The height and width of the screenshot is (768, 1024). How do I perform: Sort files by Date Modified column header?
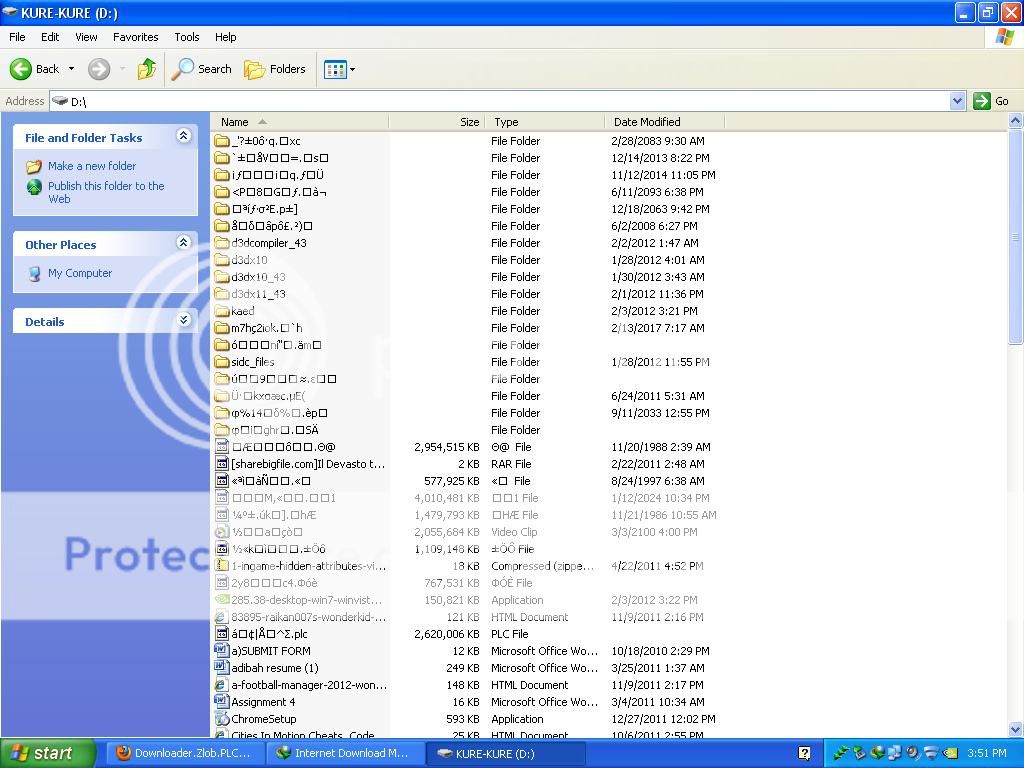[647, 122]
